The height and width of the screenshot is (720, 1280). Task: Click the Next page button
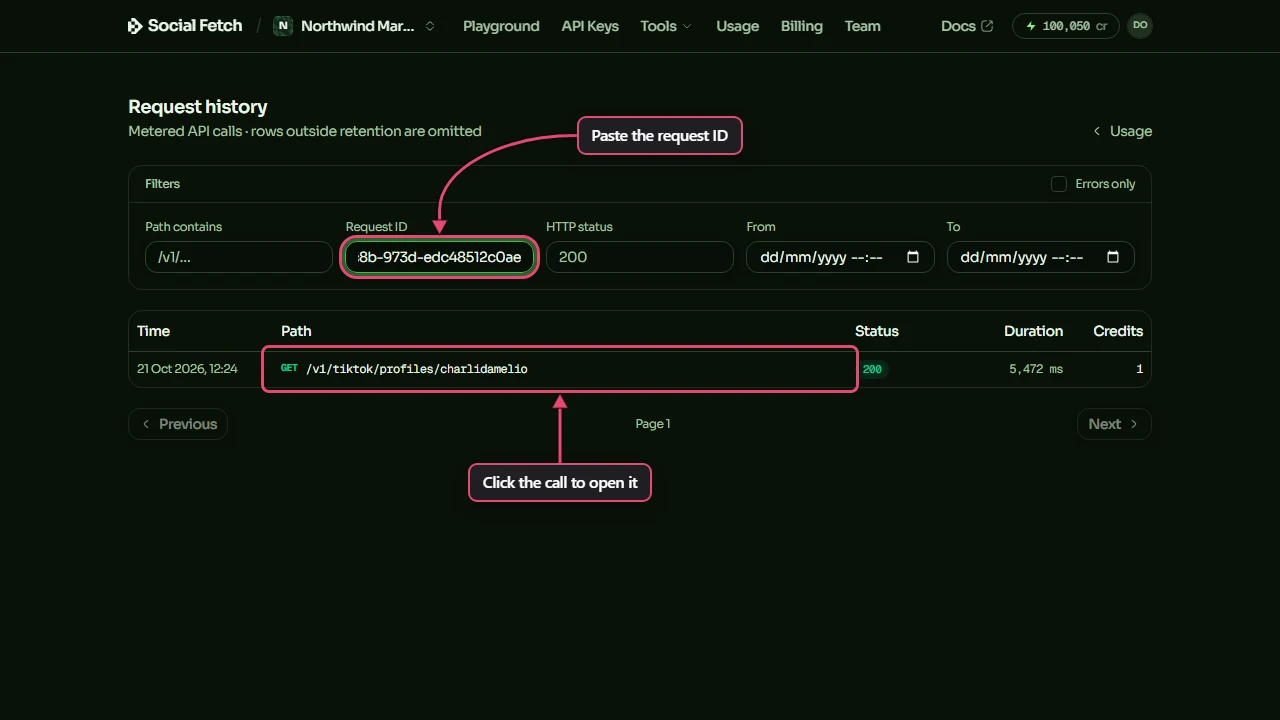pyautogui.click(x=1114, y=424)
